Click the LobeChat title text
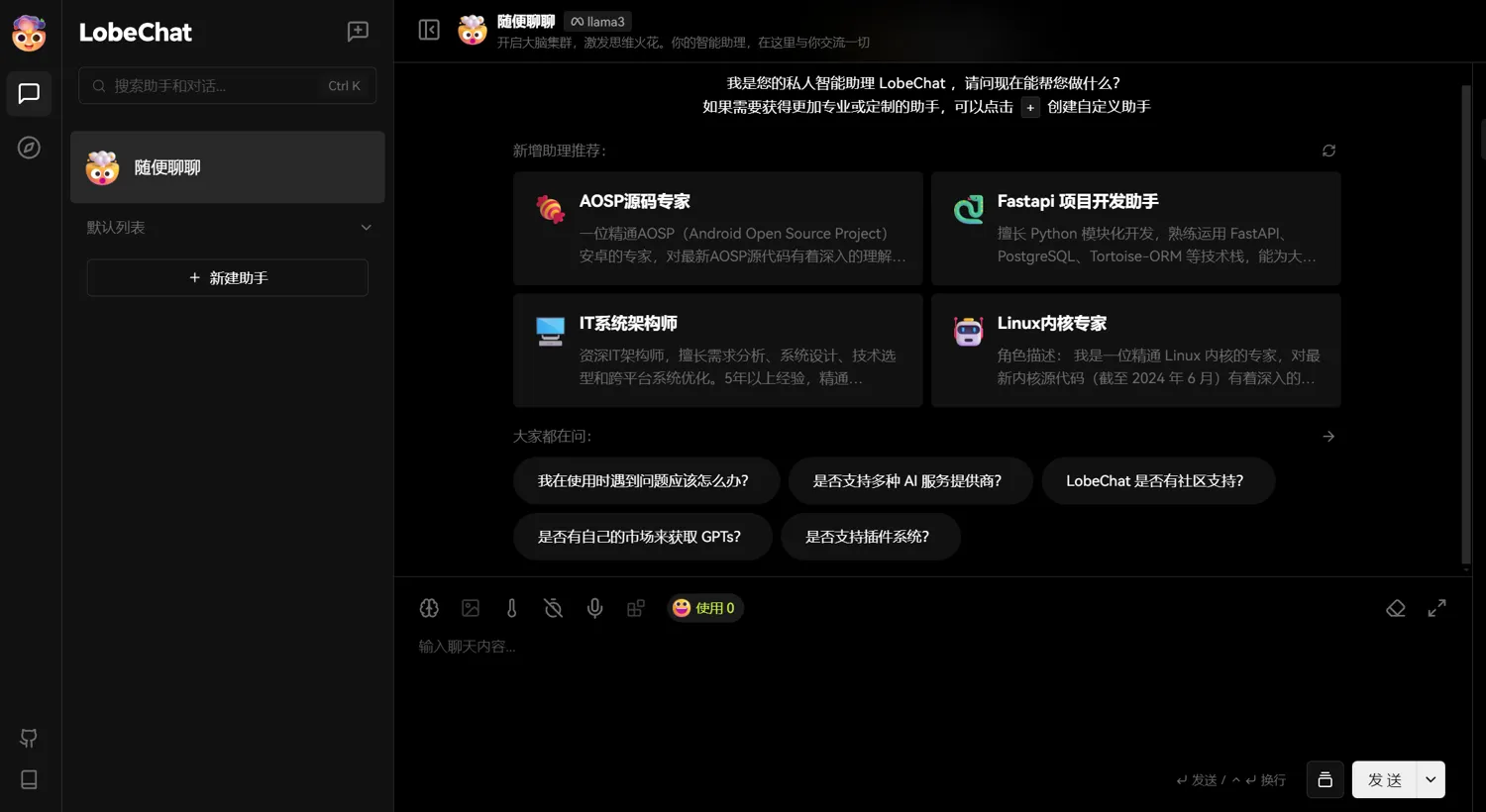This screenshot has width=1486, height=812. click(x=136, y=33)
